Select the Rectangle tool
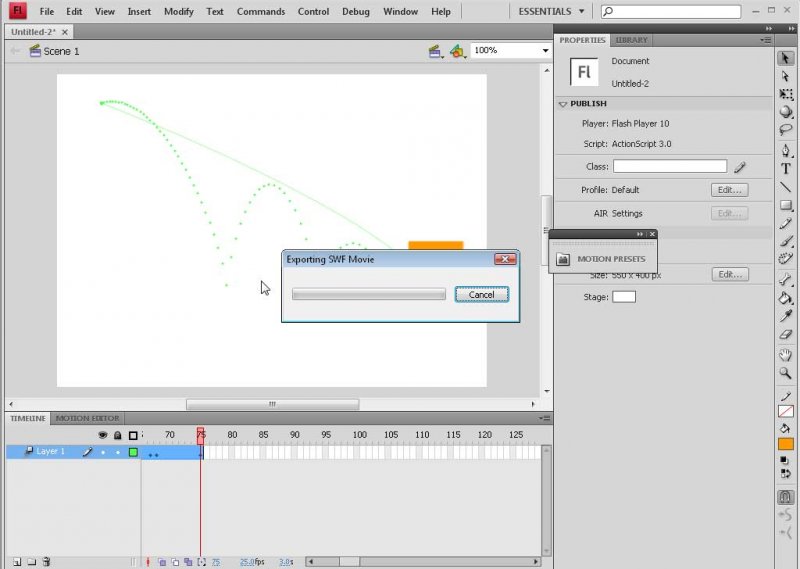The width and height of the screenshot is (800, 569). point(786,205)
